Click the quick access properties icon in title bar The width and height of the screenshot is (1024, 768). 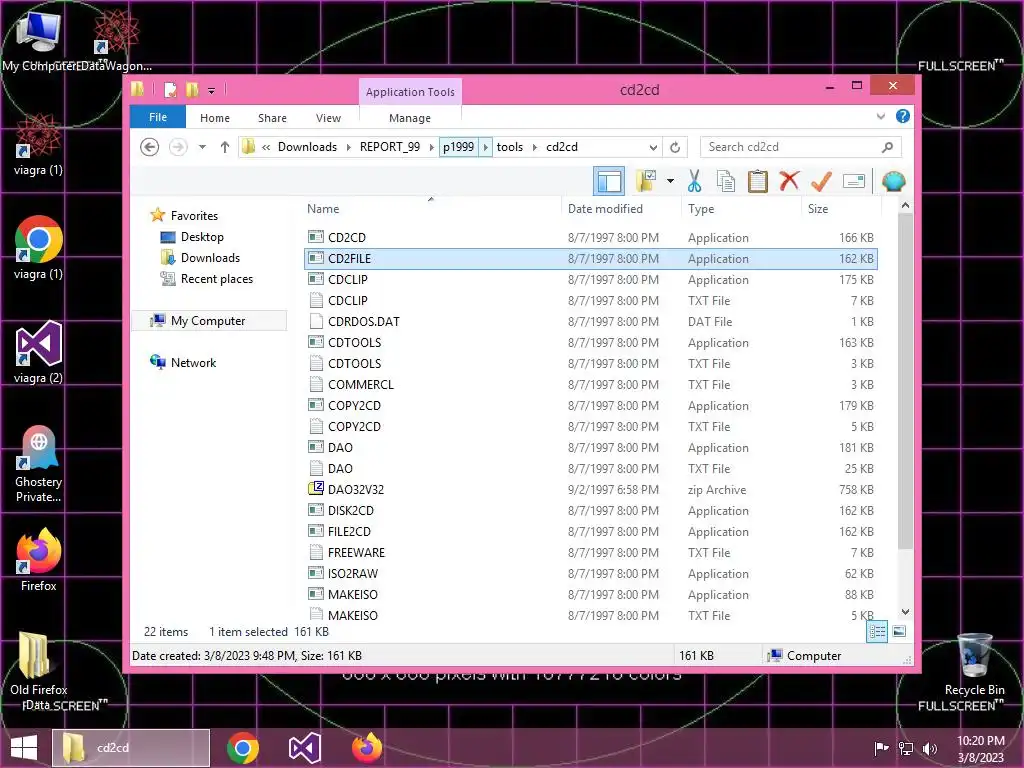170,89
